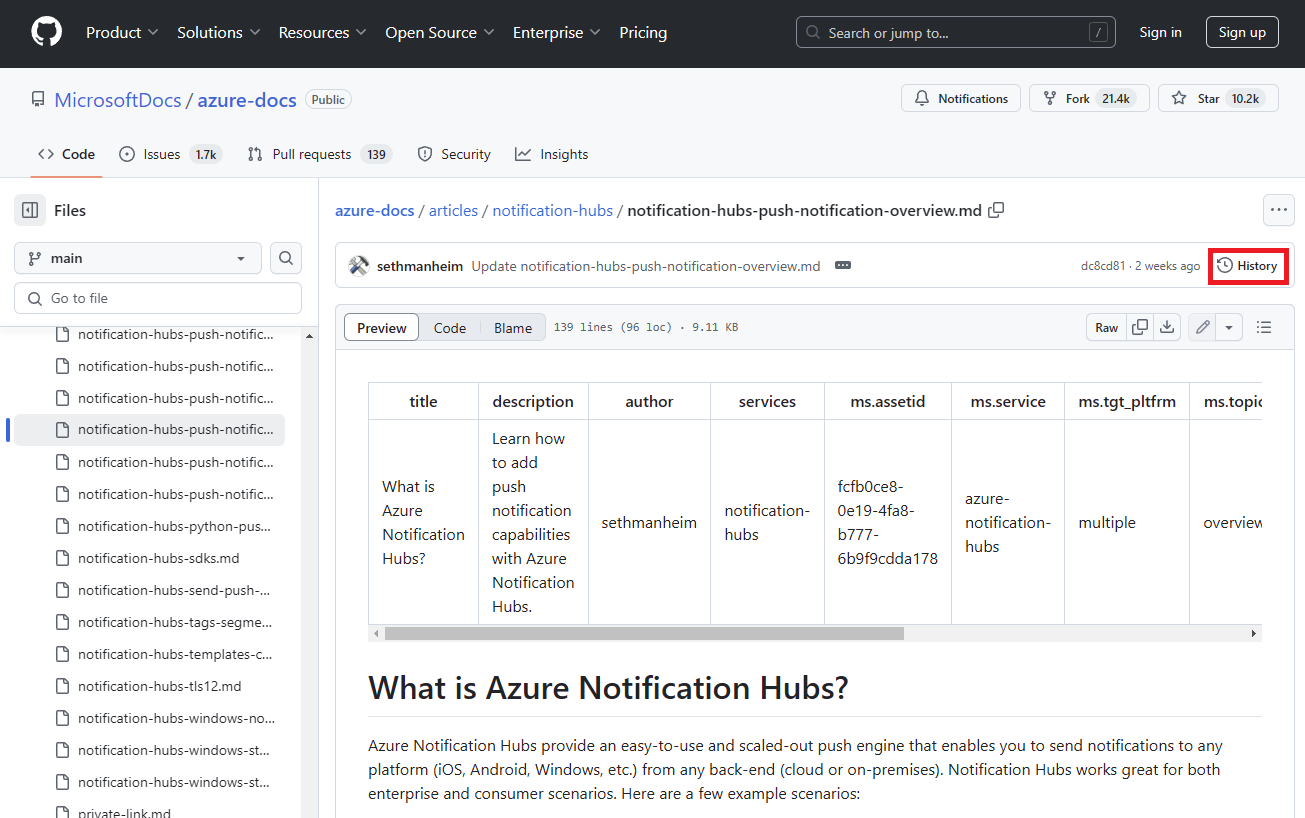This screenshot has width=1305, height=818.
Task: Copy the file path with the copy icon
Action: 995,210
